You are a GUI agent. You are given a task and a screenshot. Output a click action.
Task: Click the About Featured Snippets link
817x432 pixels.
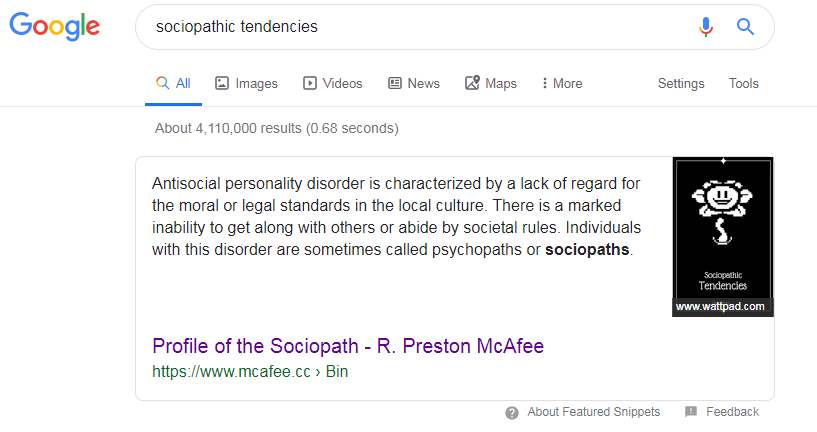click(x=593, y=412)
